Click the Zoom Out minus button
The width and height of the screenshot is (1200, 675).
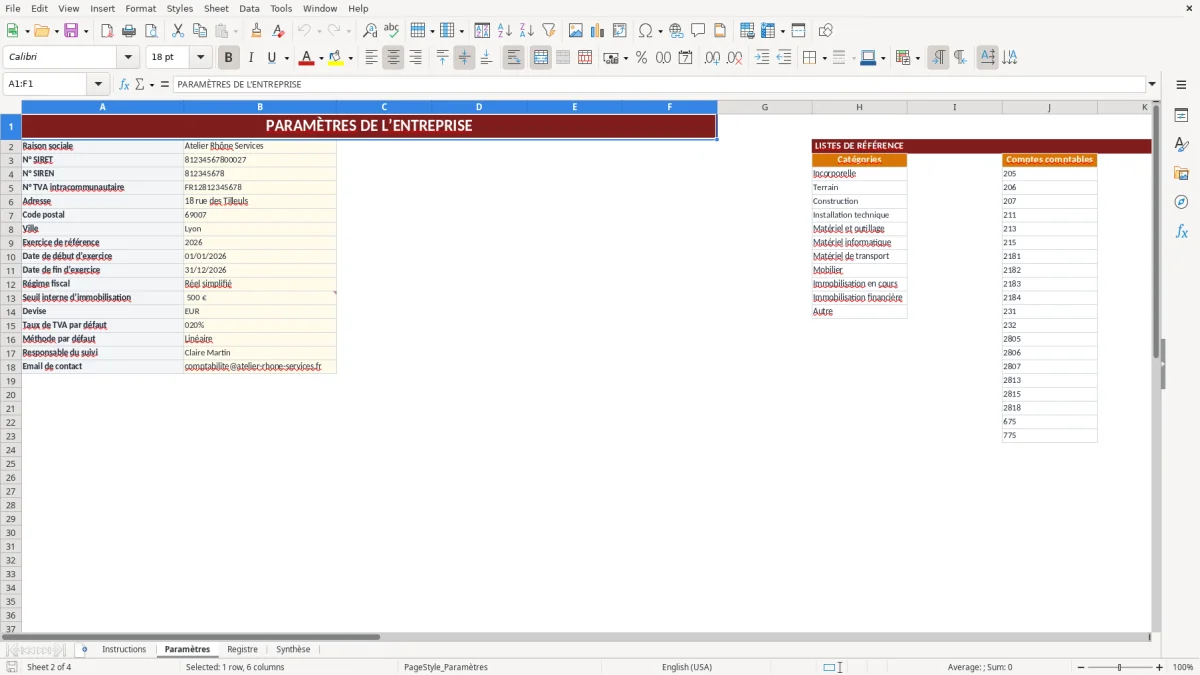[x=1080, y=667]
